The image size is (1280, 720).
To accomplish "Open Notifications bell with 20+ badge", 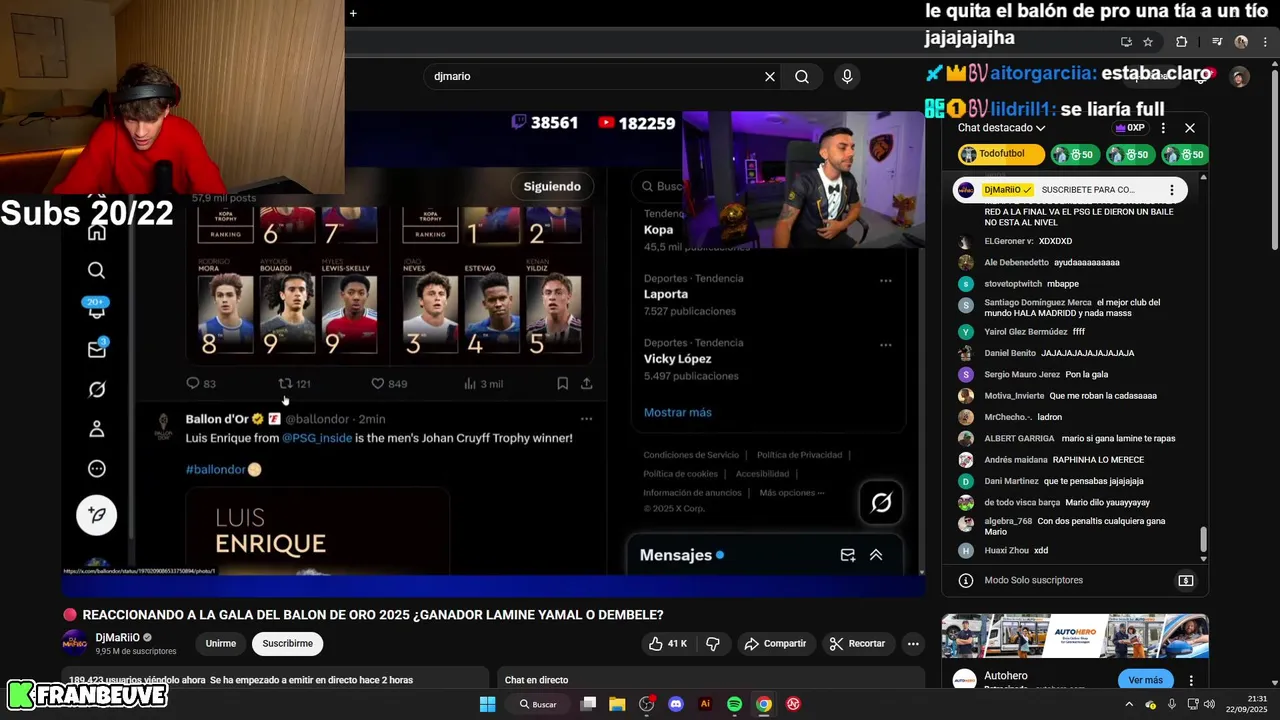I will (97, 309).
